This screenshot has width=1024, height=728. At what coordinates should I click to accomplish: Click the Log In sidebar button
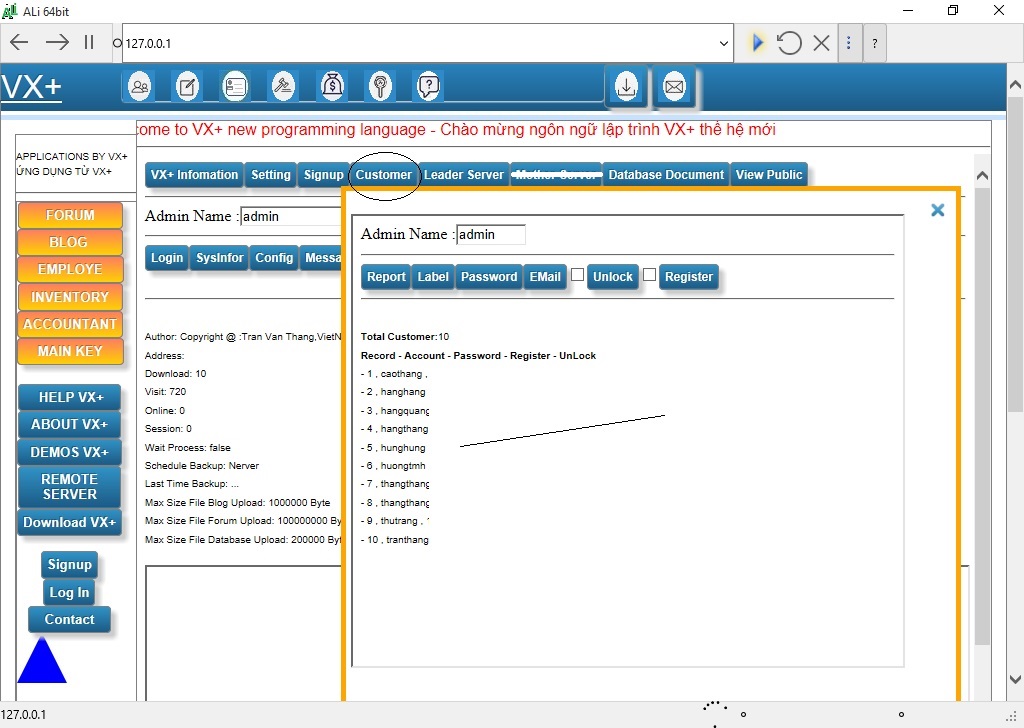click(69, 592)
